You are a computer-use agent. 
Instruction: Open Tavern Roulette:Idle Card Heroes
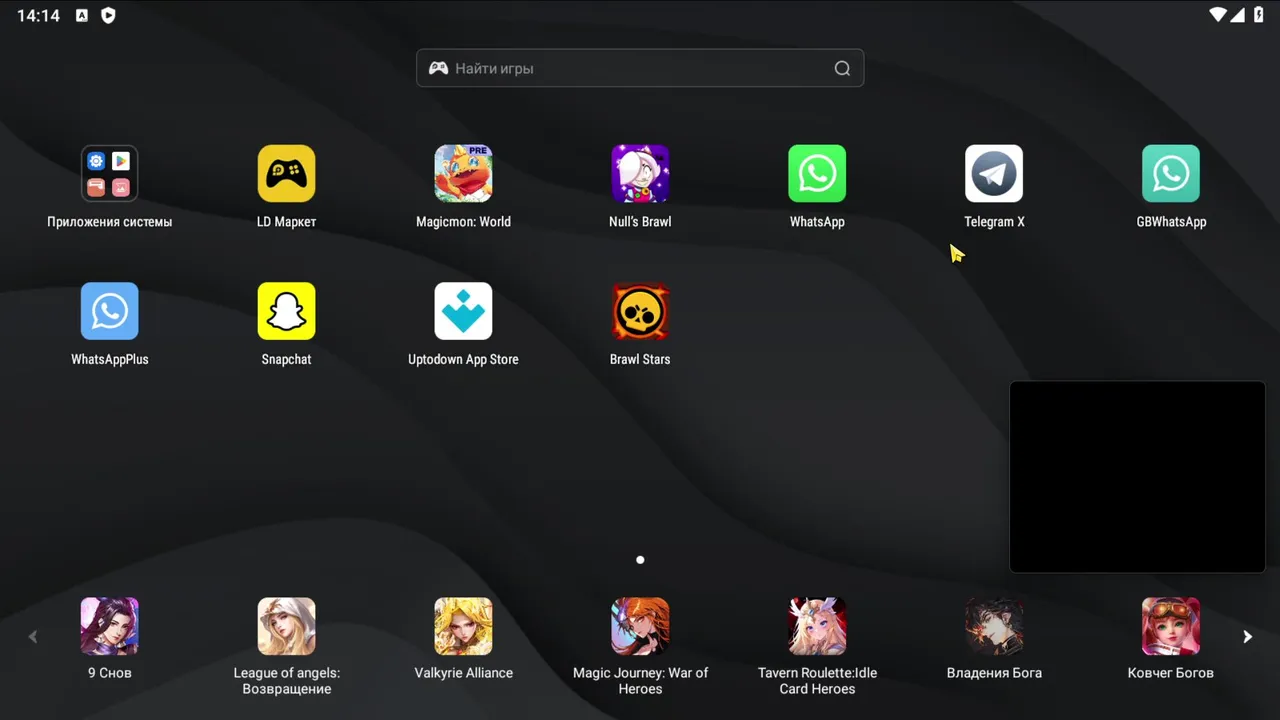[817, 626]
